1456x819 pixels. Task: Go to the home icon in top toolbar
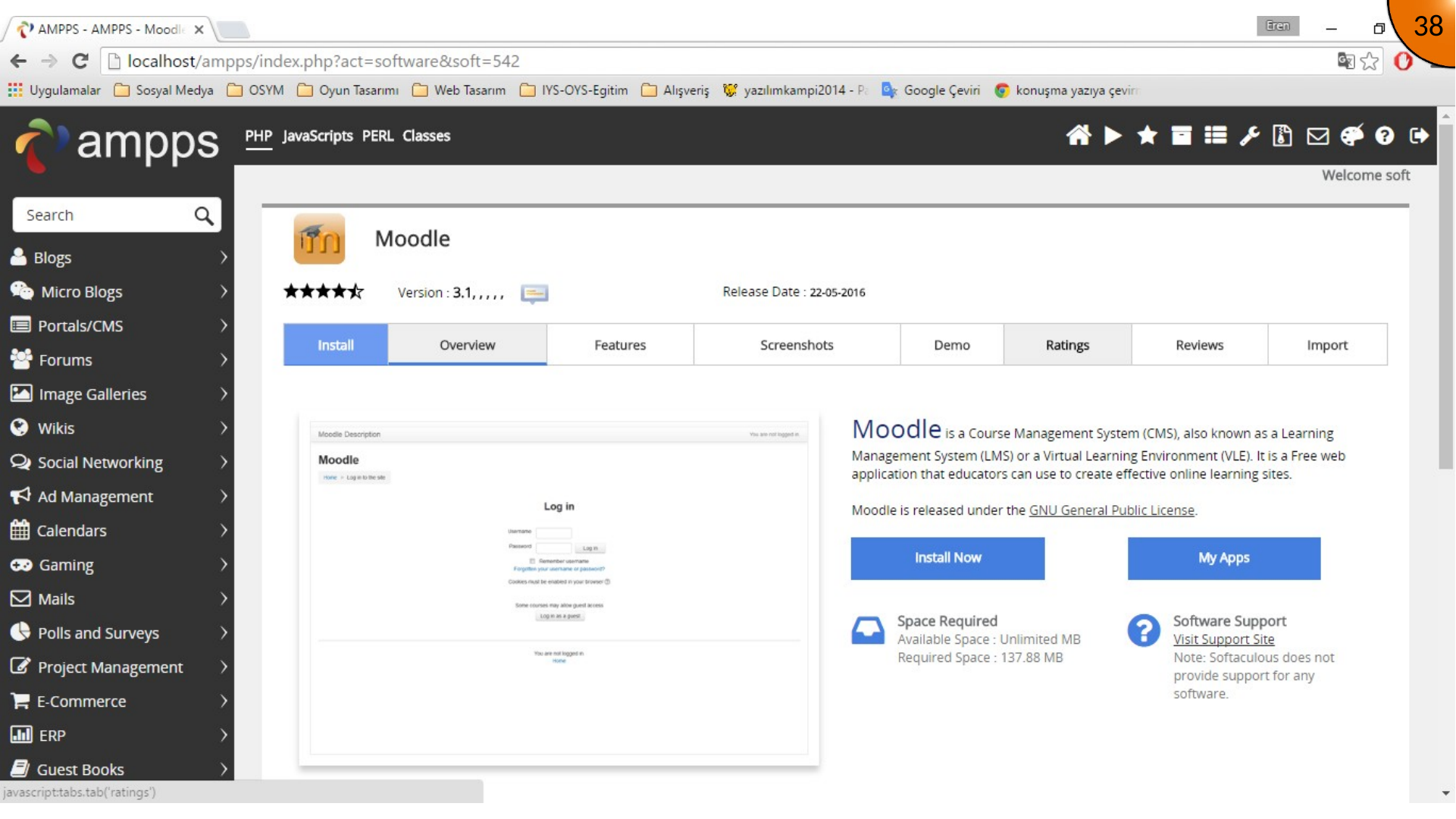pos(1079,136)
